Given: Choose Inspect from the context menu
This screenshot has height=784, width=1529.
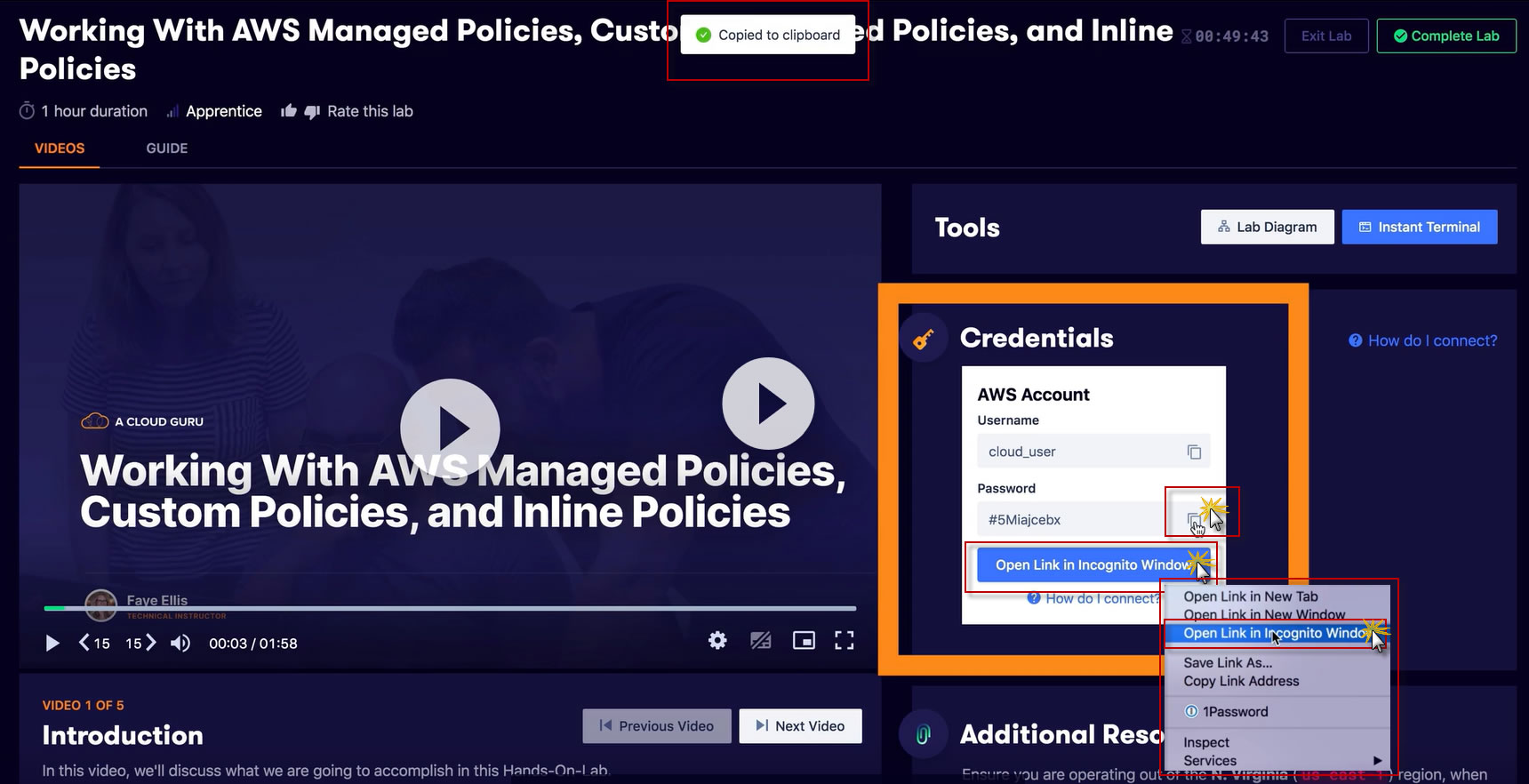Looking at the screenshot, I should [1206, 742].
